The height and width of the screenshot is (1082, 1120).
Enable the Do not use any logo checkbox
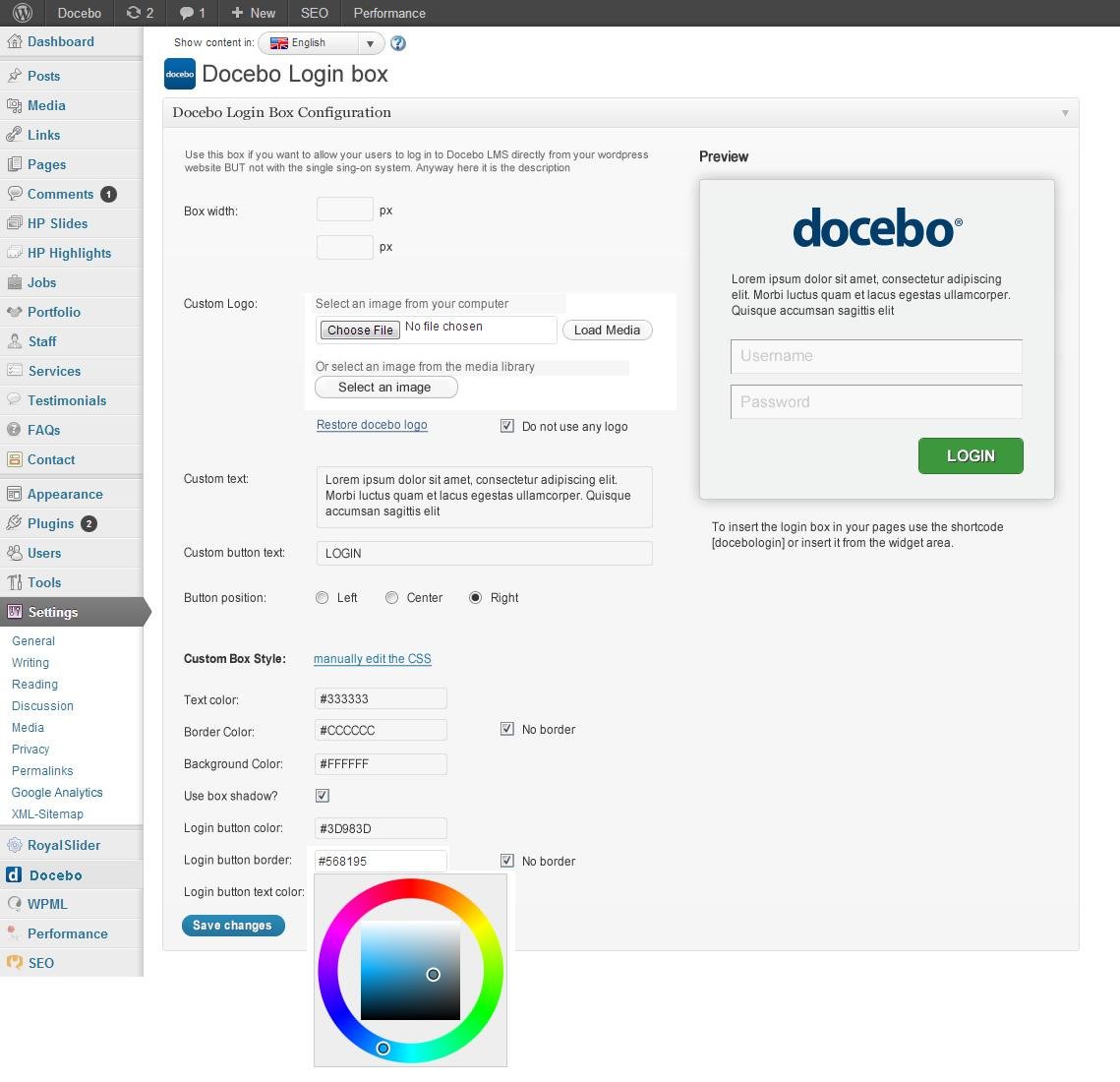pos(506,425)
